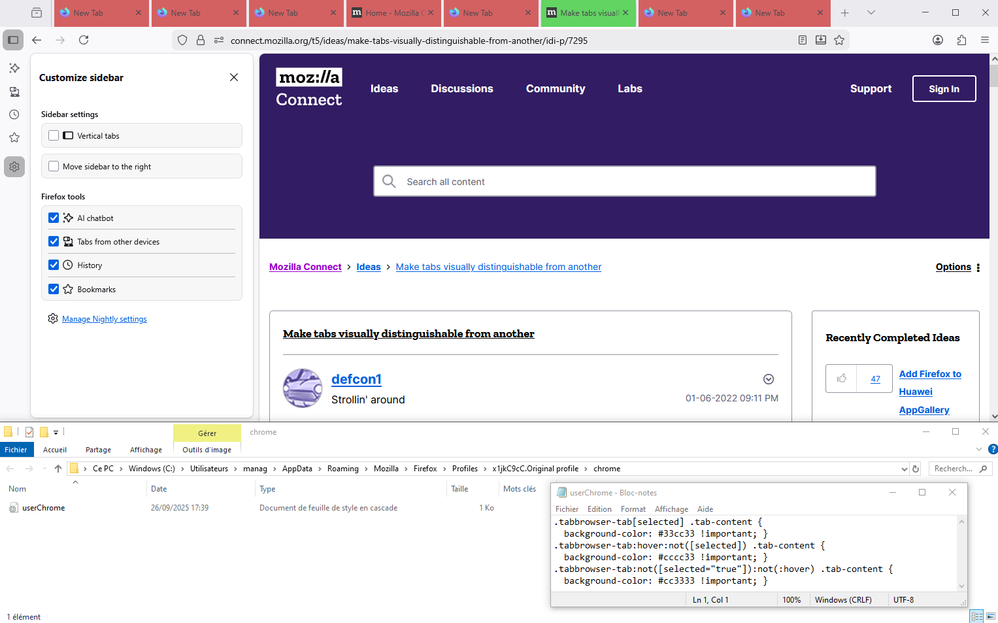
Task: Open Bookmarks from sidebar strip
Action: pos(14,137)
